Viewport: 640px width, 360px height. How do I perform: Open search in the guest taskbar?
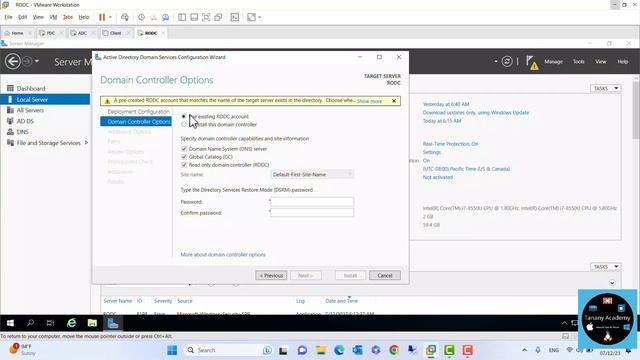30,323
